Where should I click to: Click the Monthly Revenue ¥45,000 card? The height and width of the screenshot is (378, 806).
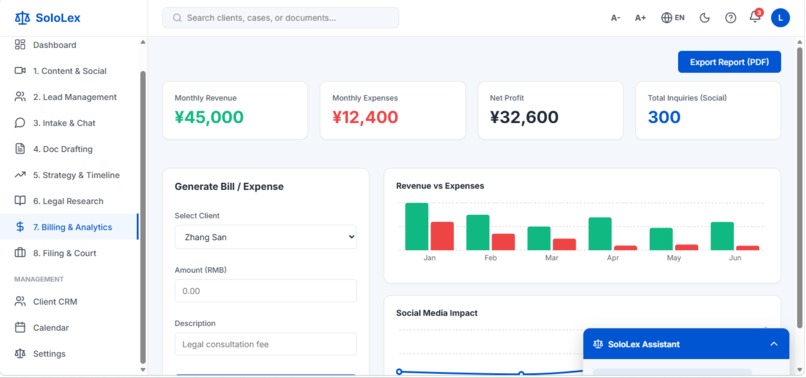pyautogui.click(x=235, y=110)
